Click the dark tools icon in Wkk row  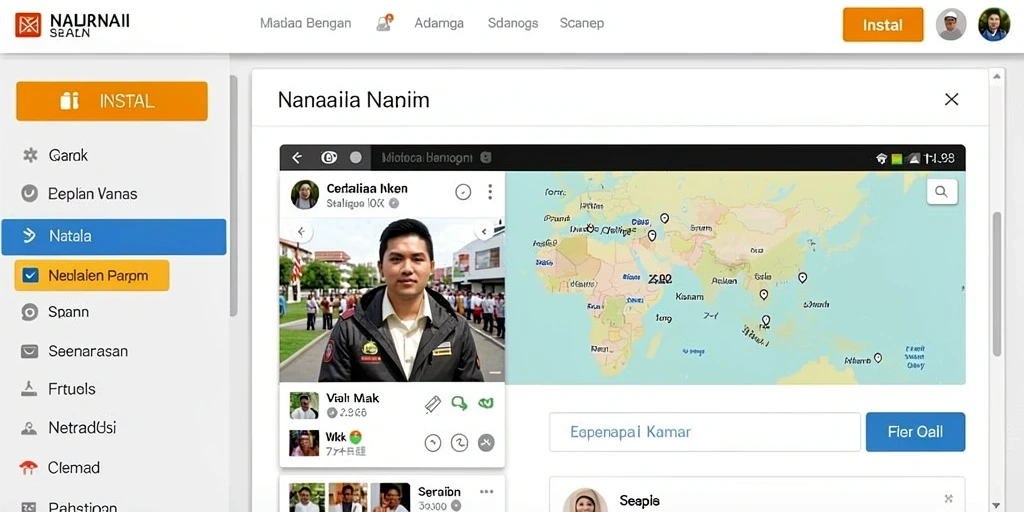click(486, 443)
